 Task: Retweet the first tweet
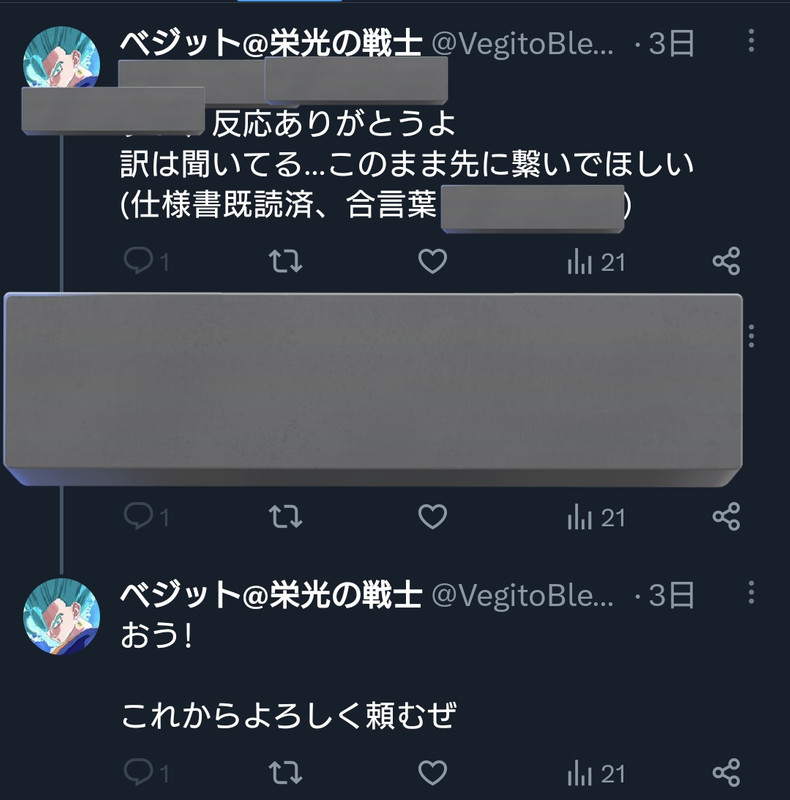tap(285, 261)
